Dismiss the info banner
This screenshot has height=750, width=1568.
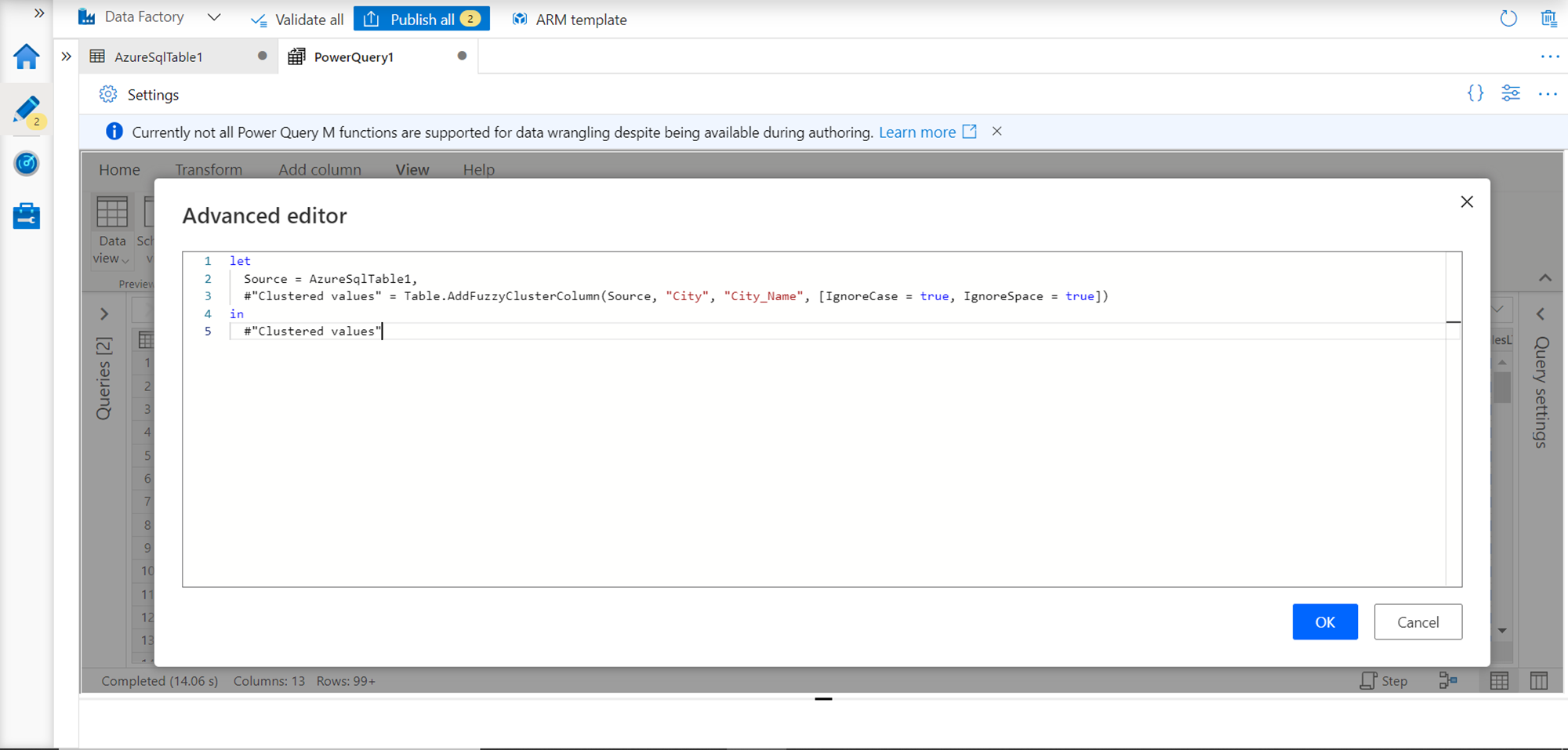[996, 132]
